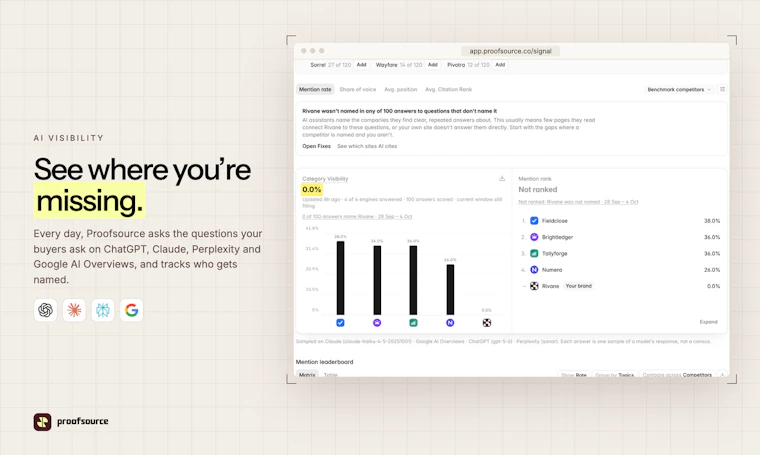Click the 0.0% value in Rivane's row
760x455 pixels.
coord(713,286)
